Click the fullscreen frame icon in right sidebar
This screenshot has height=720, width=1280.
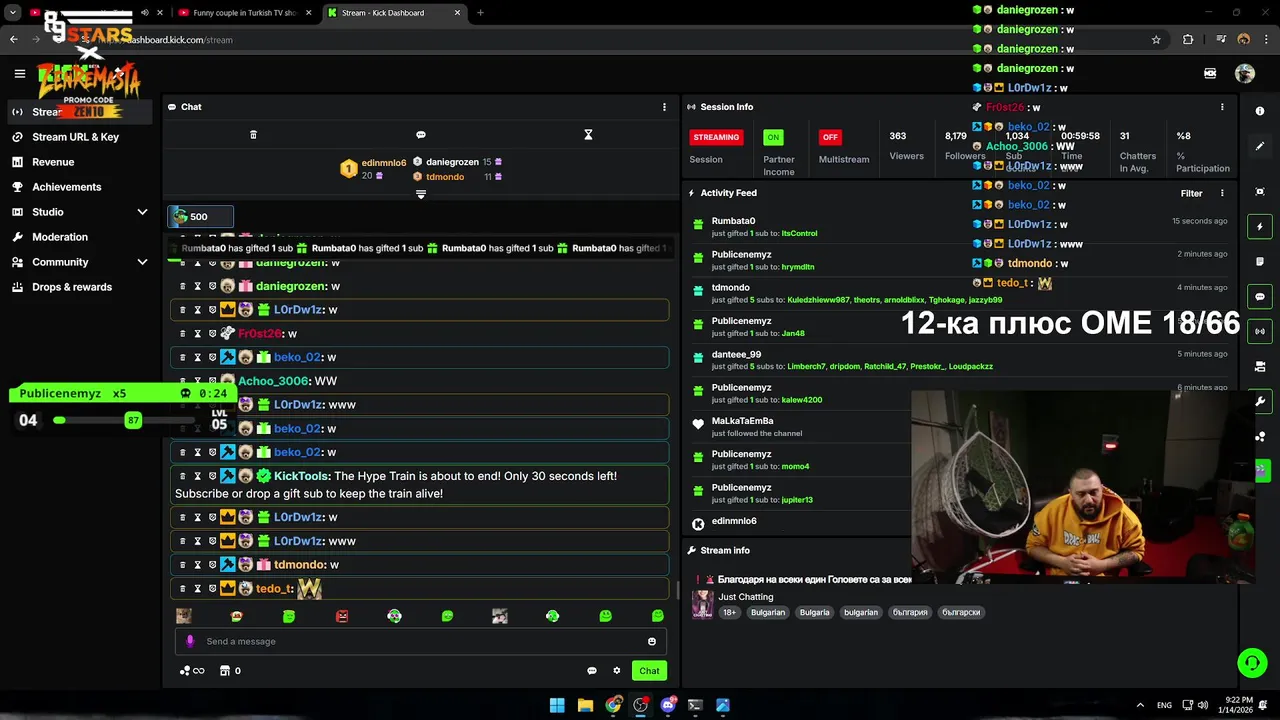pyautogui.click(x=1260, y=191)
